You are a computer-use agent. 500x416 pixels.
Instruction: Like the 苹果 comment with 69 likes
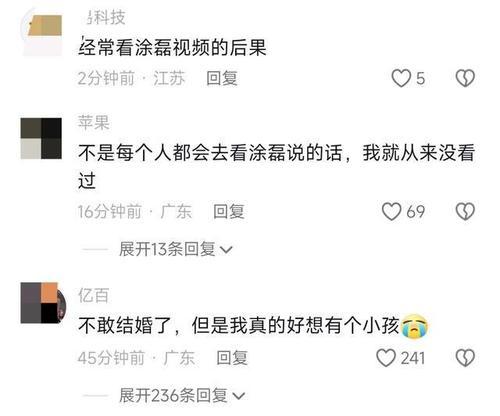coord(391,212)
